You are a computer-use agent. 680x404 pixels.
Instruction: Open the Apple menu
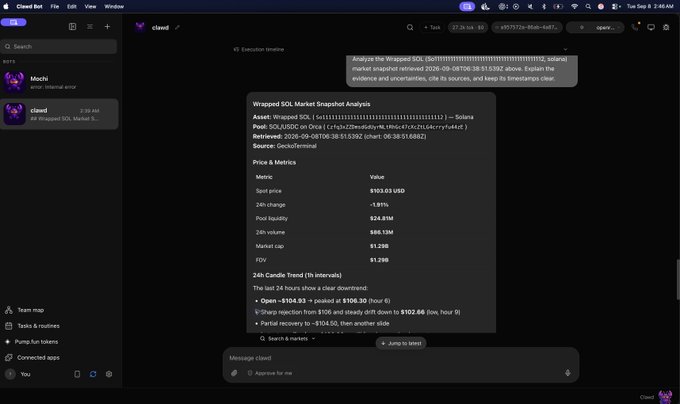pyautogui.click(x=6, y=7)
